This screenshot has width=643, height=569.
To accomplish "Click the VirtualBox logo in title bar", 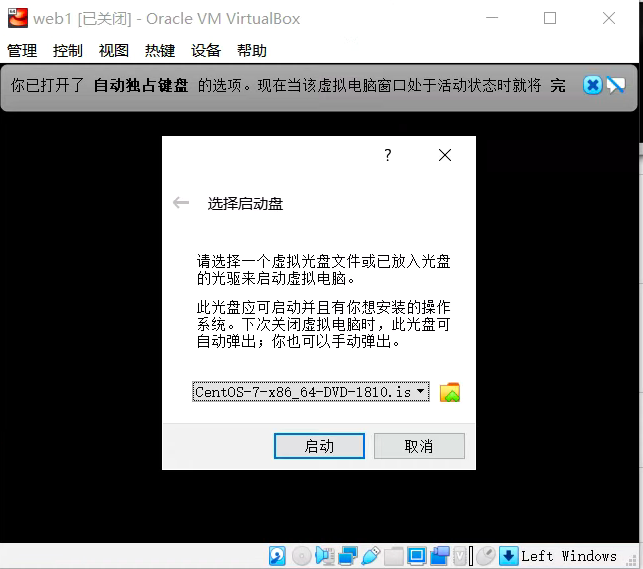I will click(18, 18).
